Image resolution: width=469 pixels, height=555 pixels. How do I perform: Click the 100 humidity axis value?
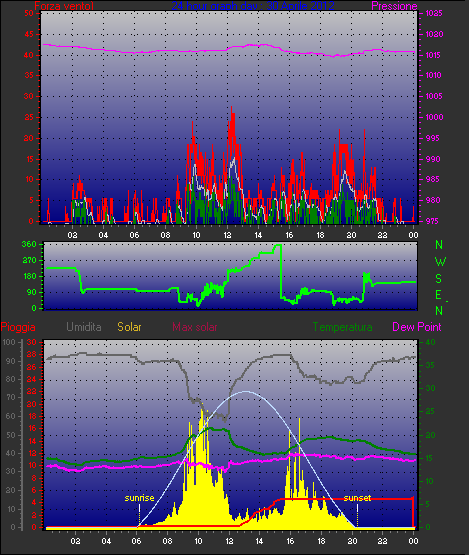pyautogui.click(x=9, y=342)
